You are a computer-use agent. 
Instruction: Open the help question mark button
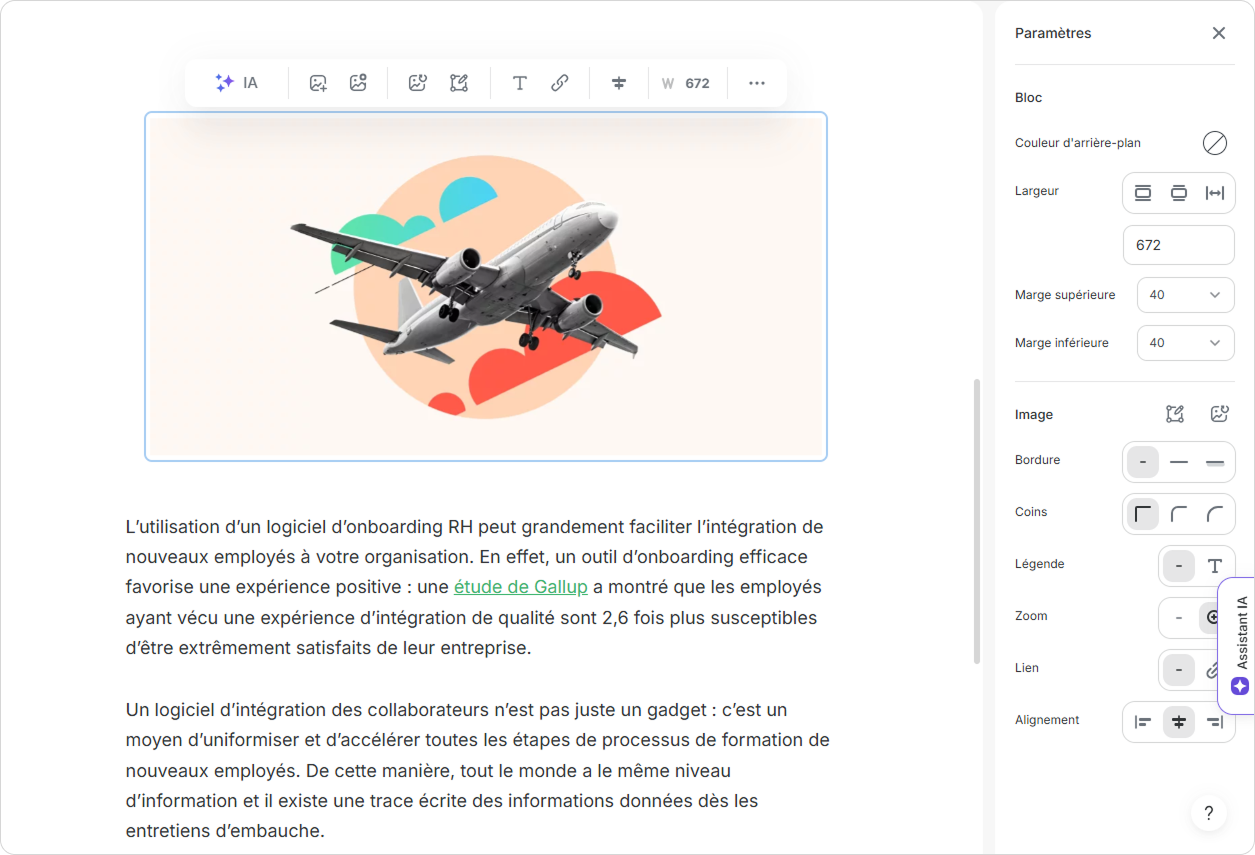(1208, 813)
